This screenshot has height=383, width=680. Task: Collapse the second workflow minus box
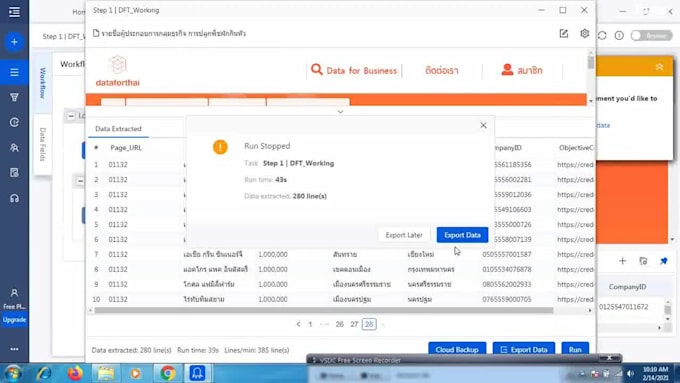[x=80, y=180]
